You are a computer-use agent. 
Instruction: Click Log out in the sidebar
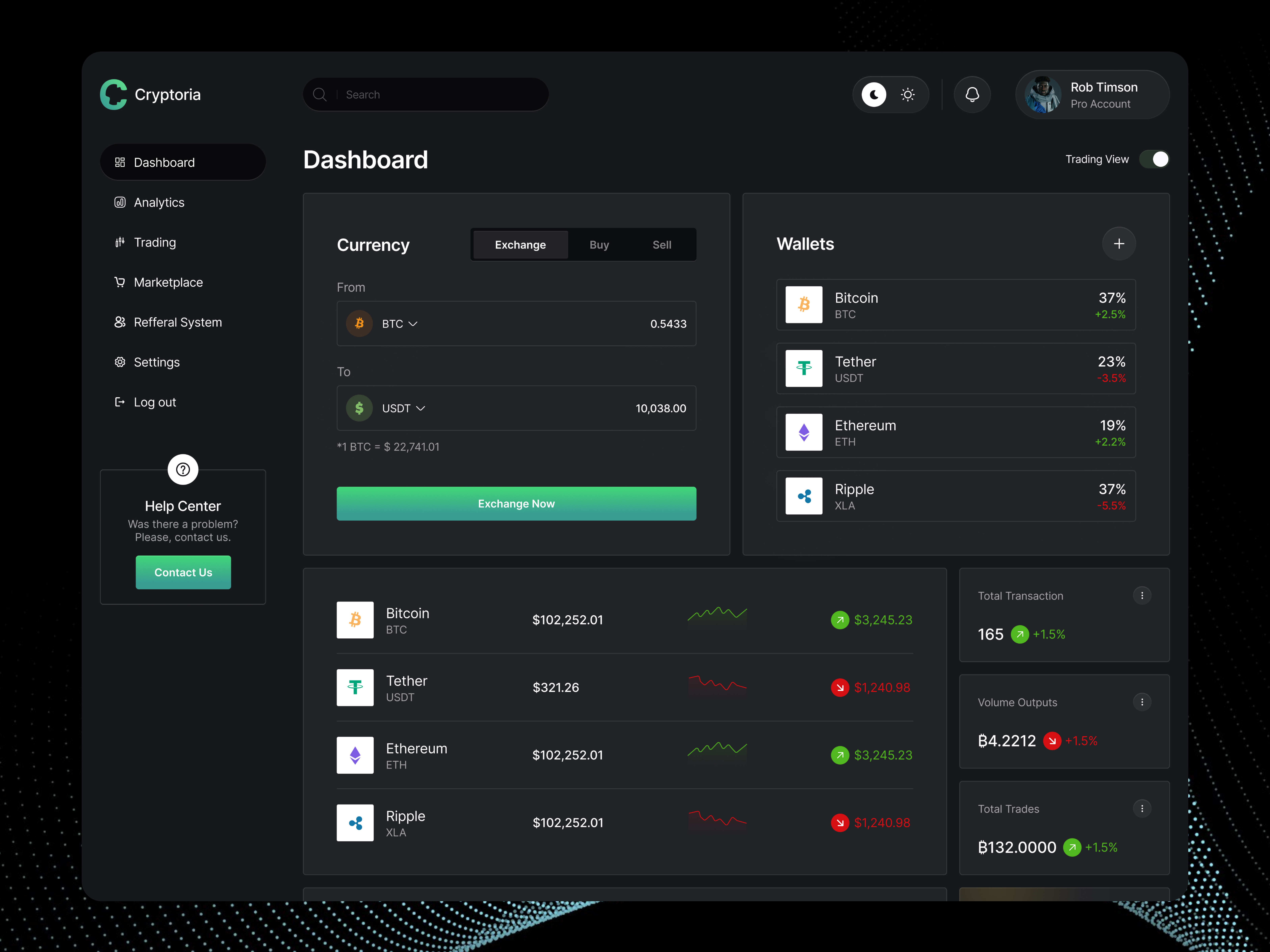tap(145, 402)
